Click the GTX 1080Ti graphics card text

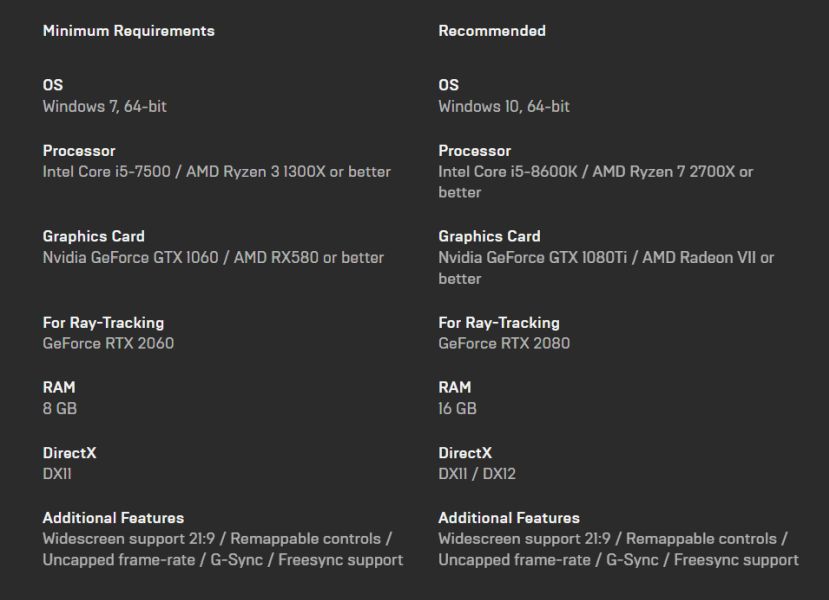[x=606, y=257]
